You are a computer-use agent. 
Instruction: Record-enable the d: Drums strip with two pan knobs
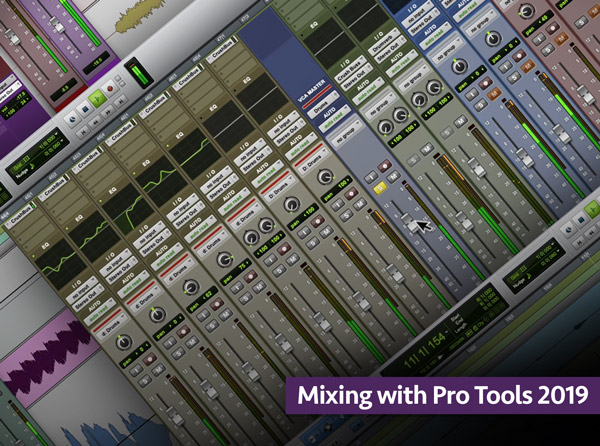(x=285, y=249)
